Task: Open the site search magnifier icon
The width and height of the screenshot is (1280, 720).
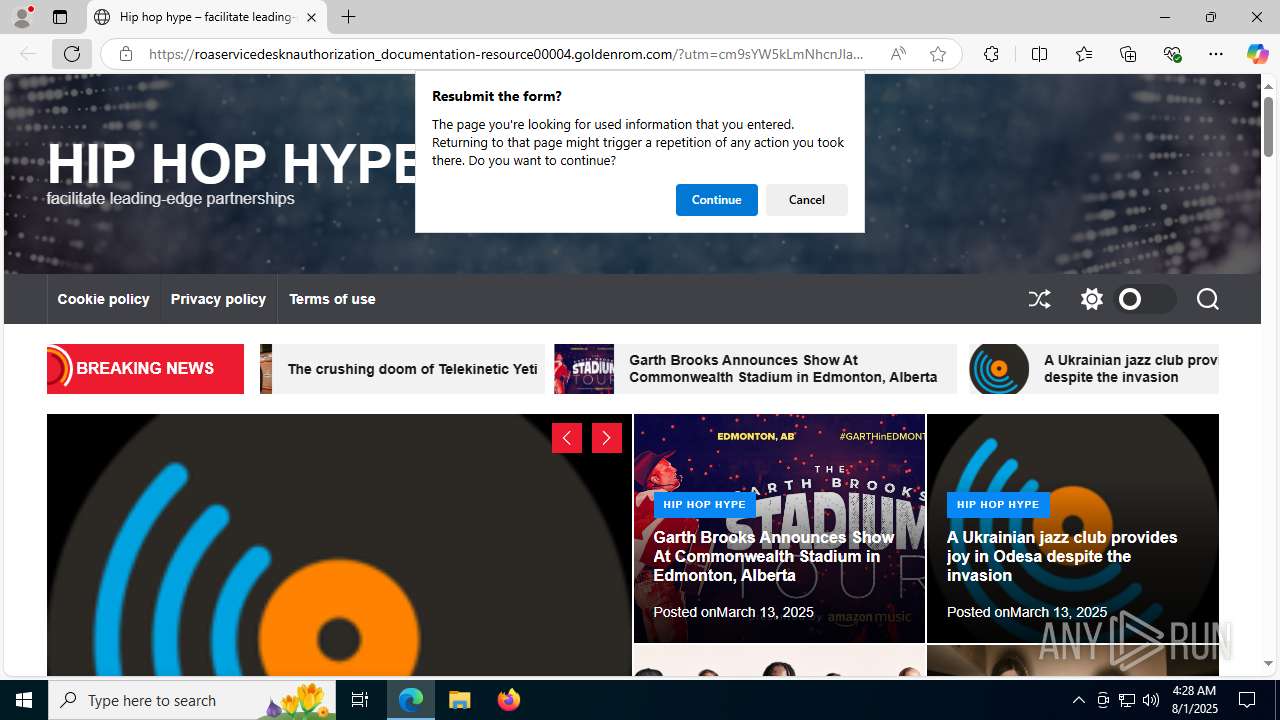Action: point(1207,299)
